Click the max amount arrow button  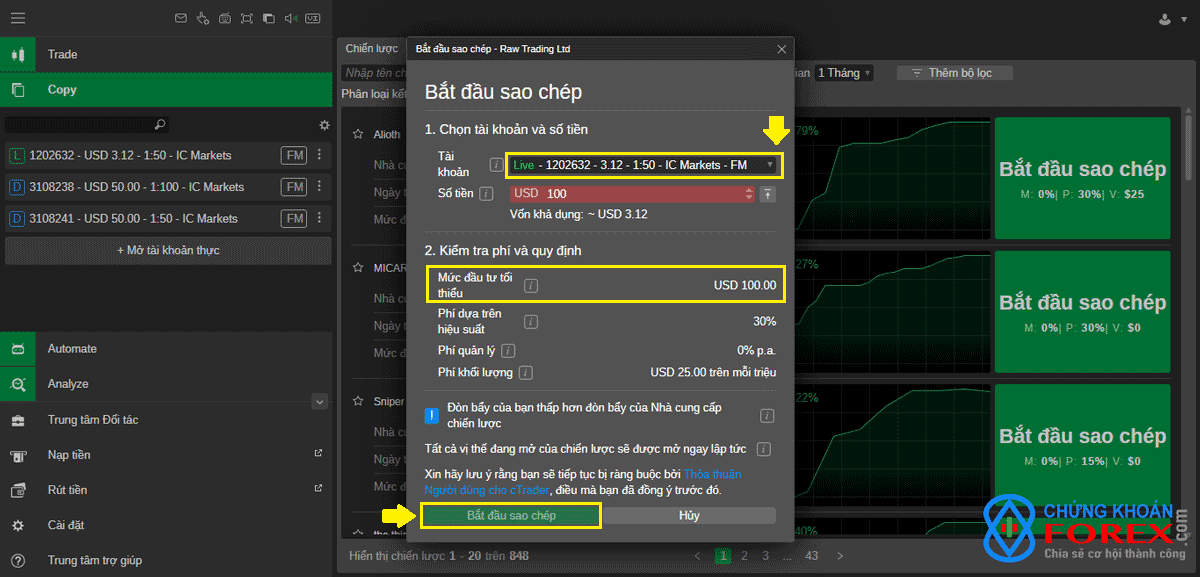click(767, 193)
